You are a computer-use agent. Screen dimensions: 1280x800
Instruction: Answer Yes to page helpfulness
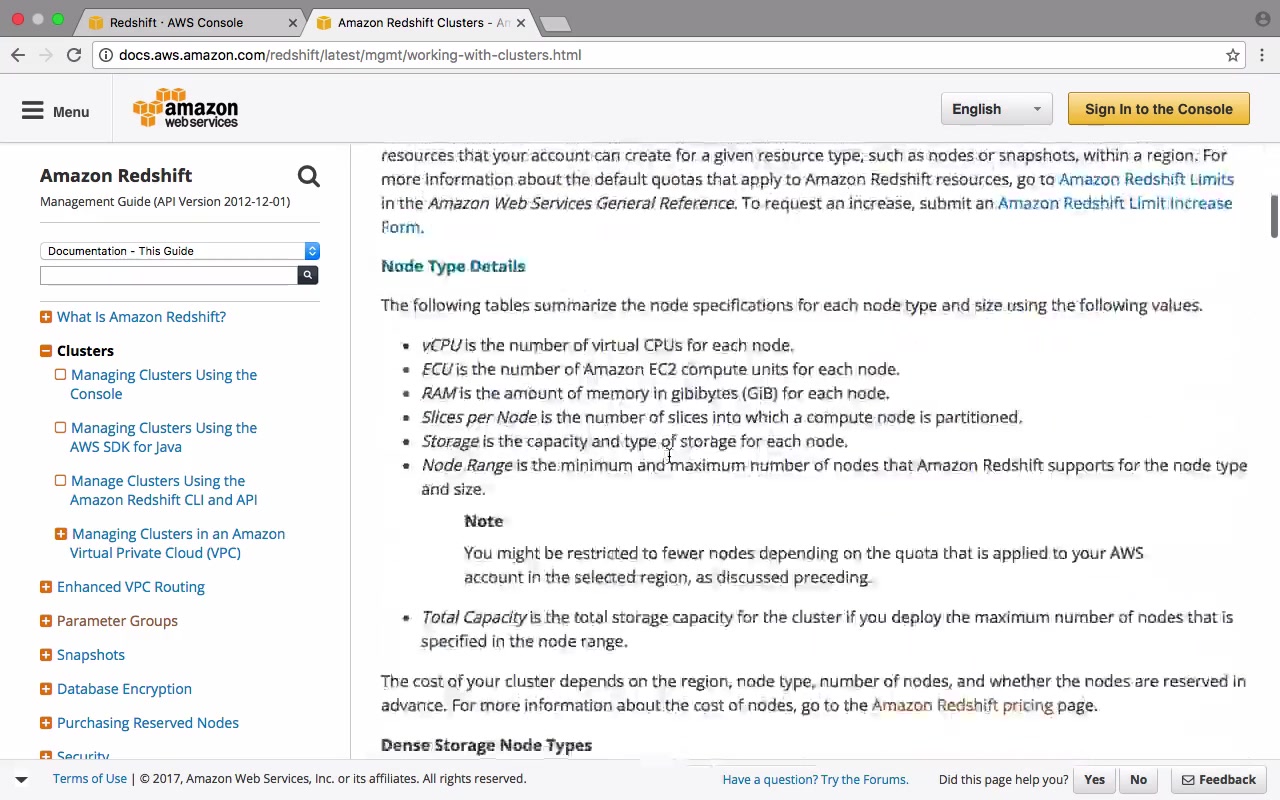click(1094, 780)
